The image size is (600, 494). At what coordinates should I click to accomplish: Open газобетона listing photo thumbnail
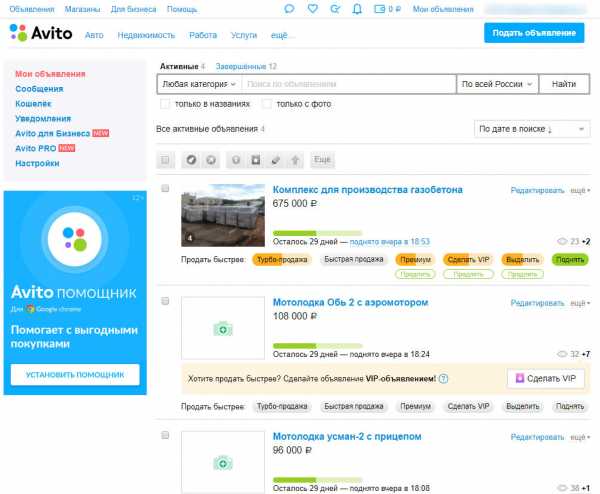click(223, 215)
